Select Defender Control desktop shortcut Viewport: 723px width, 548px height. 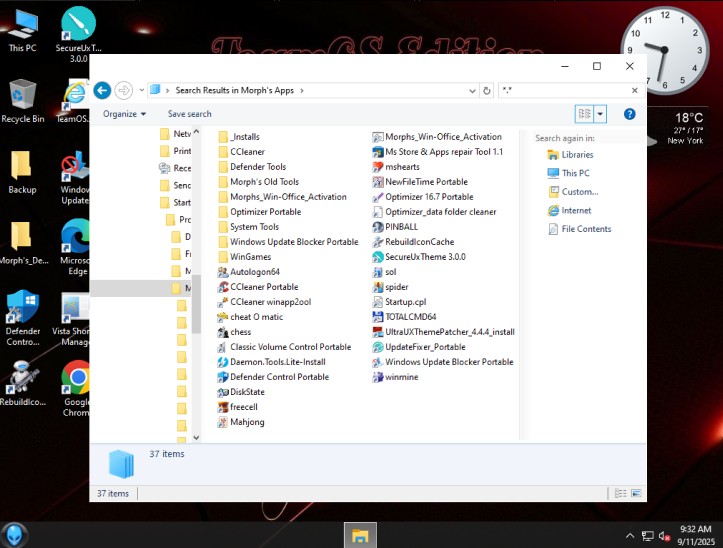23,318
